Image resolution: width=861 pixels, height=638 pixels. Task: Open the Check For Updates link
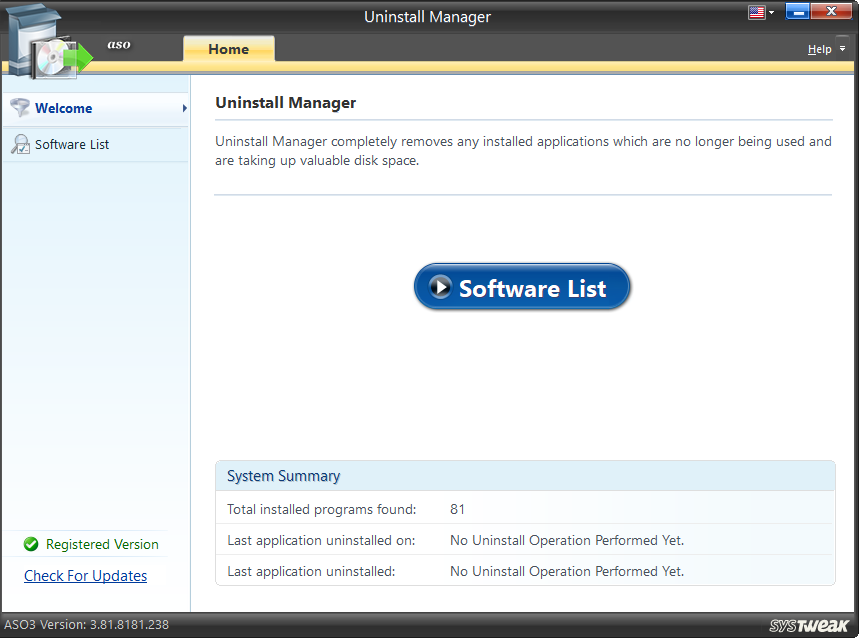[85, 575]
